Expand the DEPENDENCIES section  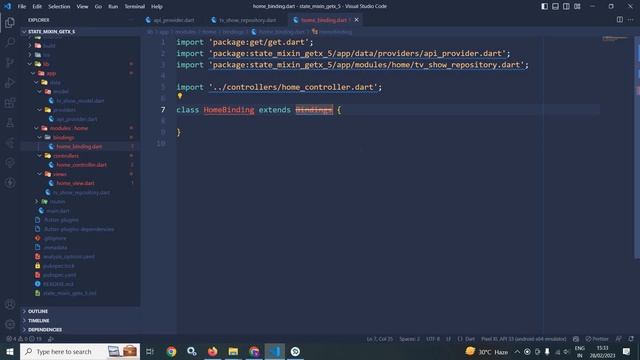coord(80,329)
